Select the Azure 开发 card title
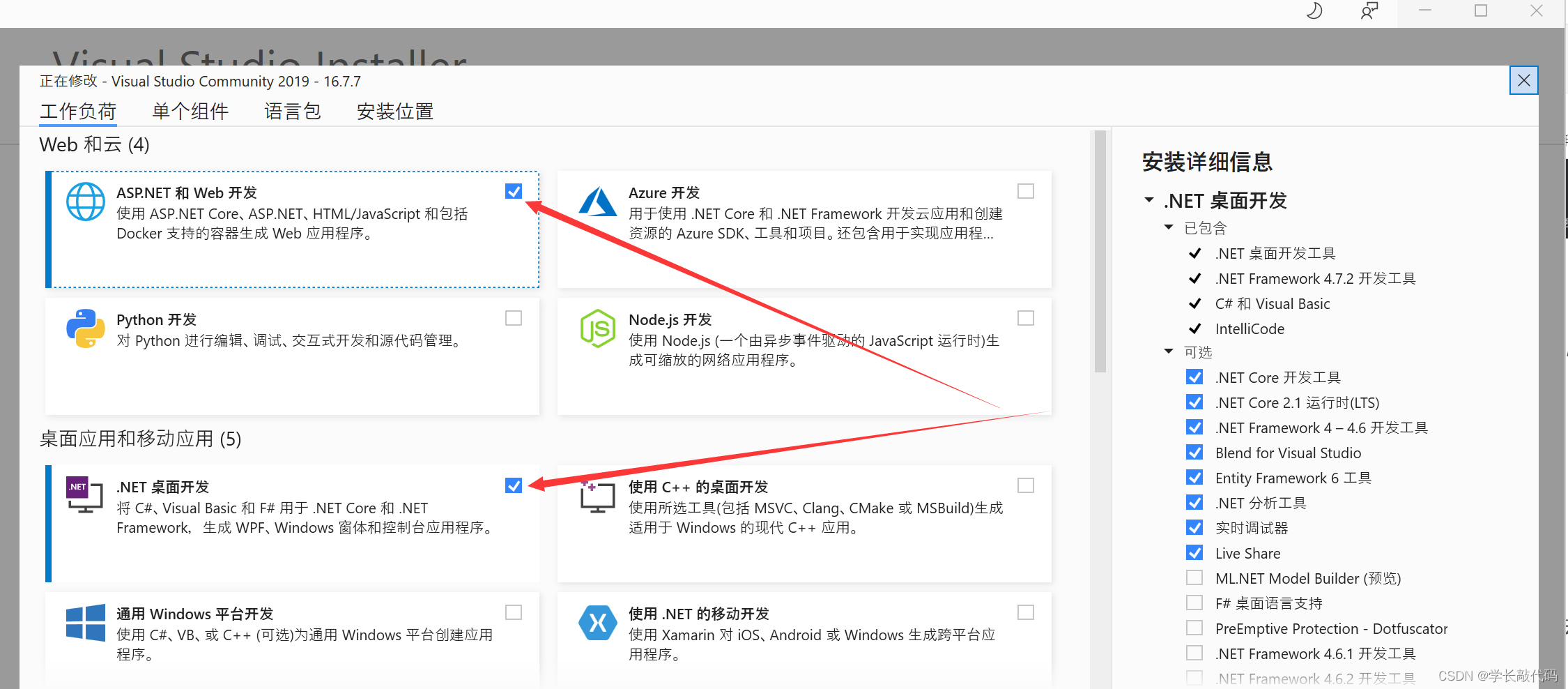 point(664,193)
